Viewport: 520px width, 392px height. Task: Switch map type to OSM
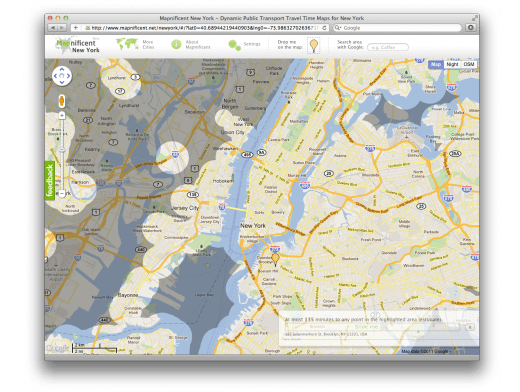(469, 64)
